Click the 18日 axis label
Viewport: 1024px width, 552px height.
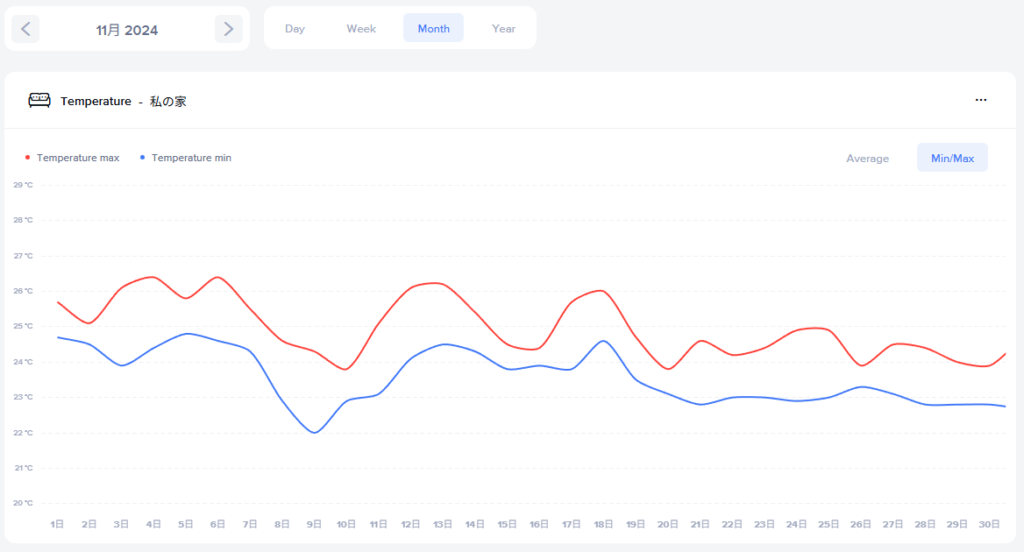point(603,524)
